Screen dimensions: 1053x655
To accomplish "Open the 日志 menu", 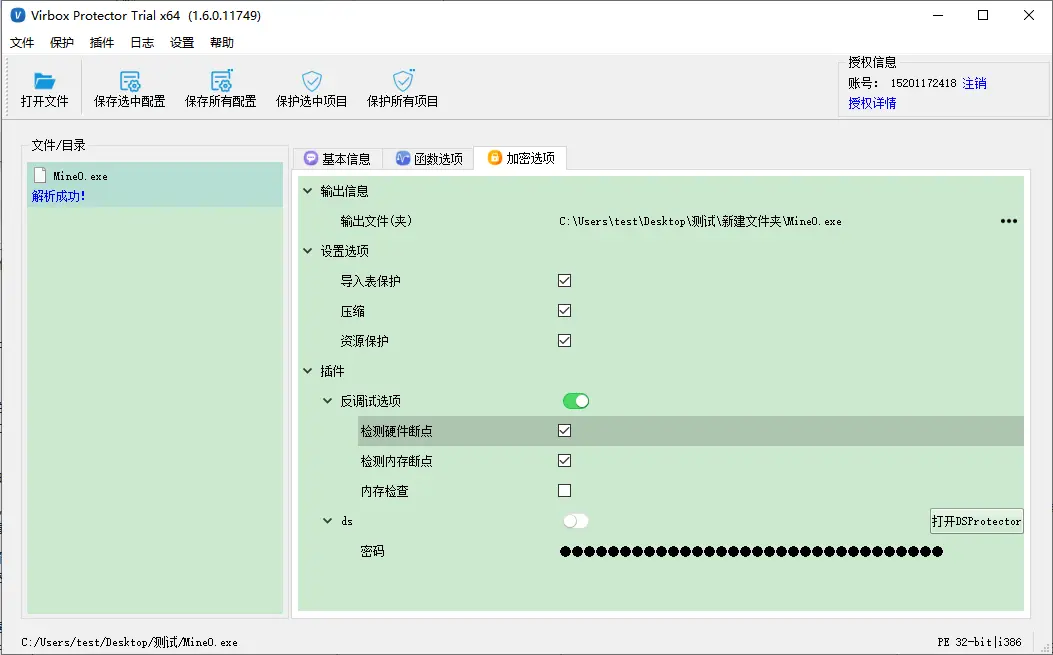I will pos(142,42).
